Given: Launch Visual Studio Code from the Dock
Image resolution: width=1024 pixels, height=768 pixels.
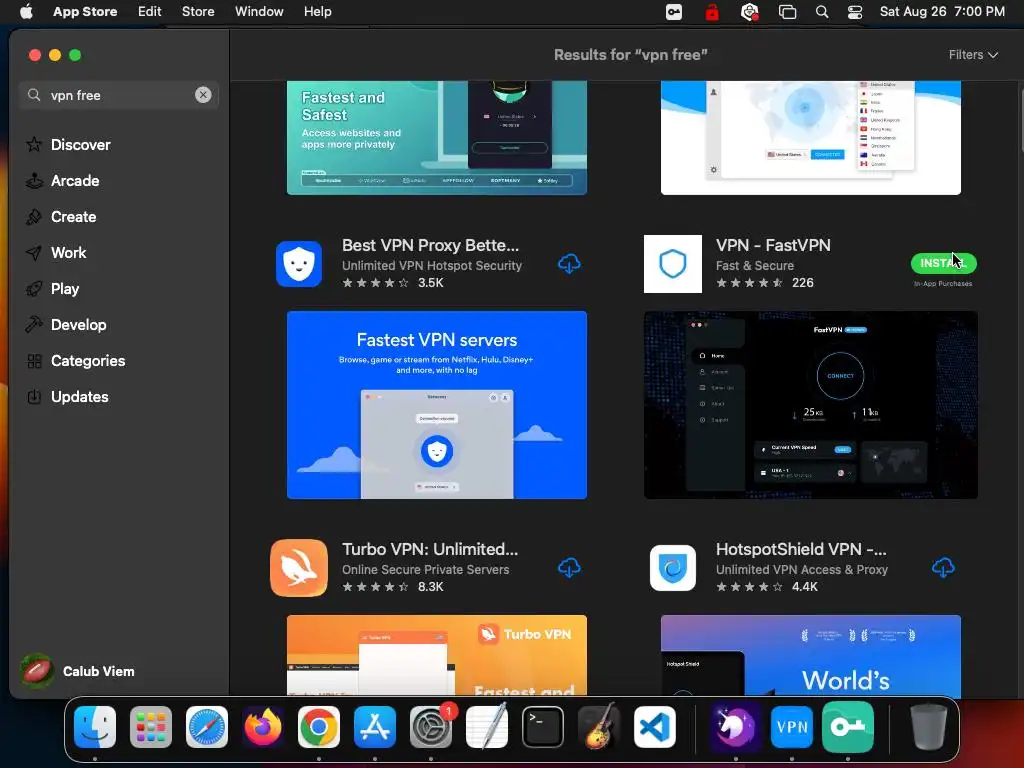Looking at the screenshot, I should click(655, 727).
